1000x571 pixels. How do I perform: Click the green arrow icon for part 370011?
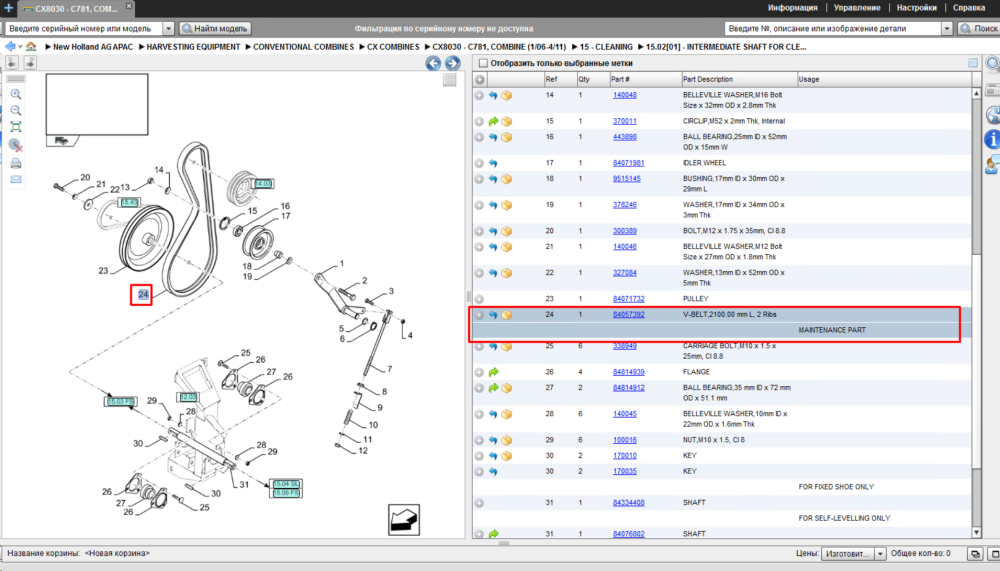point(493,121)
